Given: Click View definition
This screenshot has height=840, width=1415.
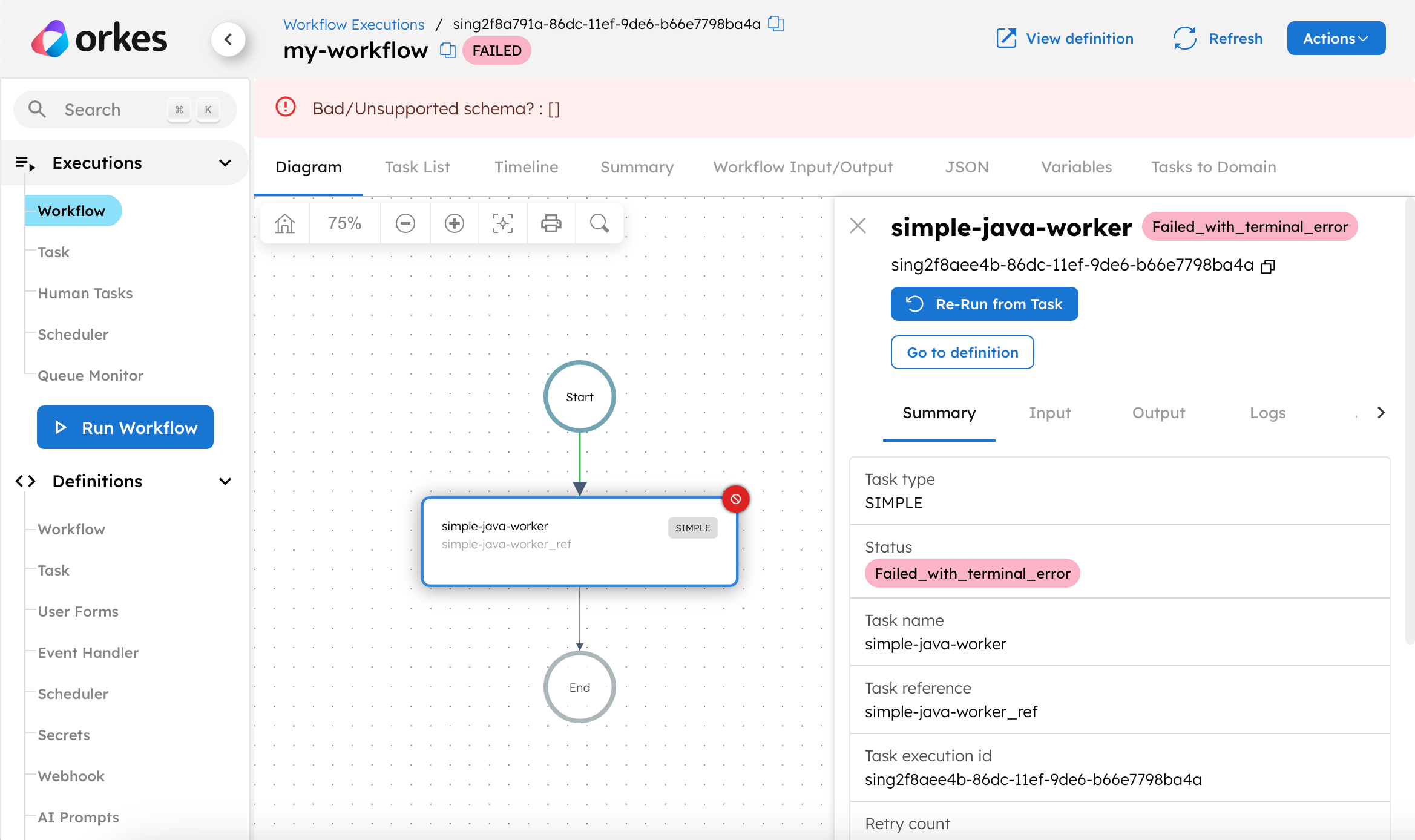Looking at the screenshot, I should (x=1065, y=38).
